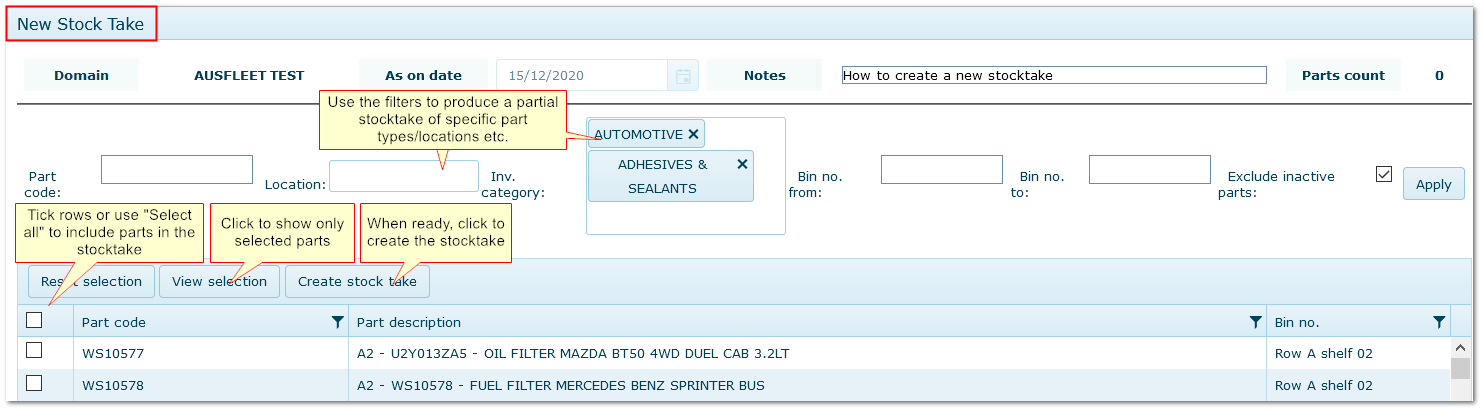Open the Bin no. column filter
Viewport: 1483px width, 411px height.
(x=1438, y=322)
